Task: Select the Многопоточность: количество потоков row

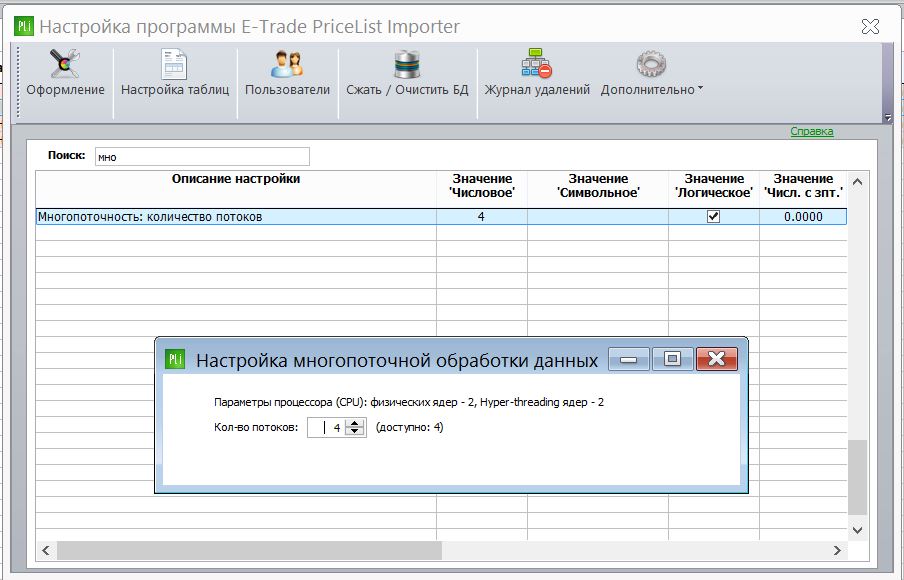Action: point(441,217)
